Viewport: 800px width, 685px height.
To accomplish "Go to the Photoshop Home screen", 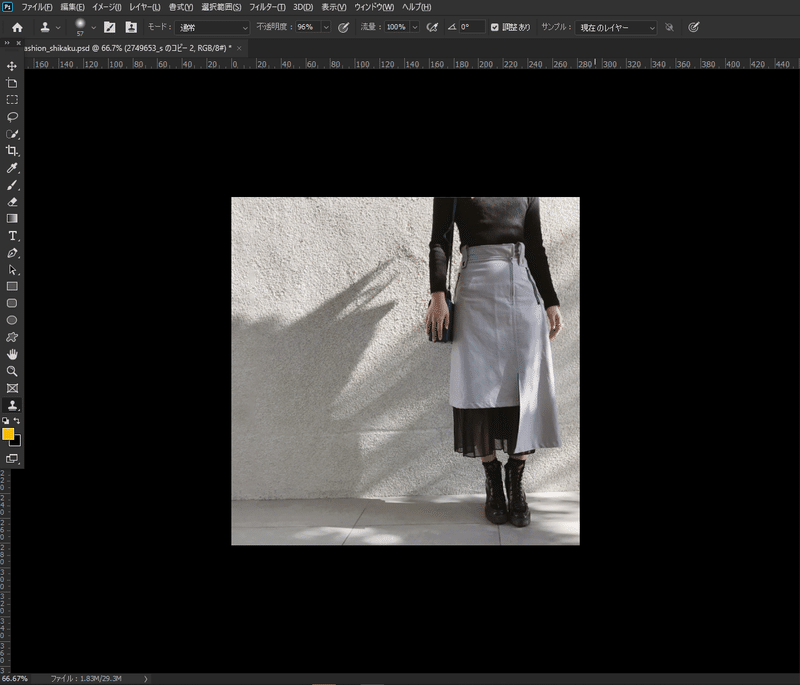I will [17, 28].
